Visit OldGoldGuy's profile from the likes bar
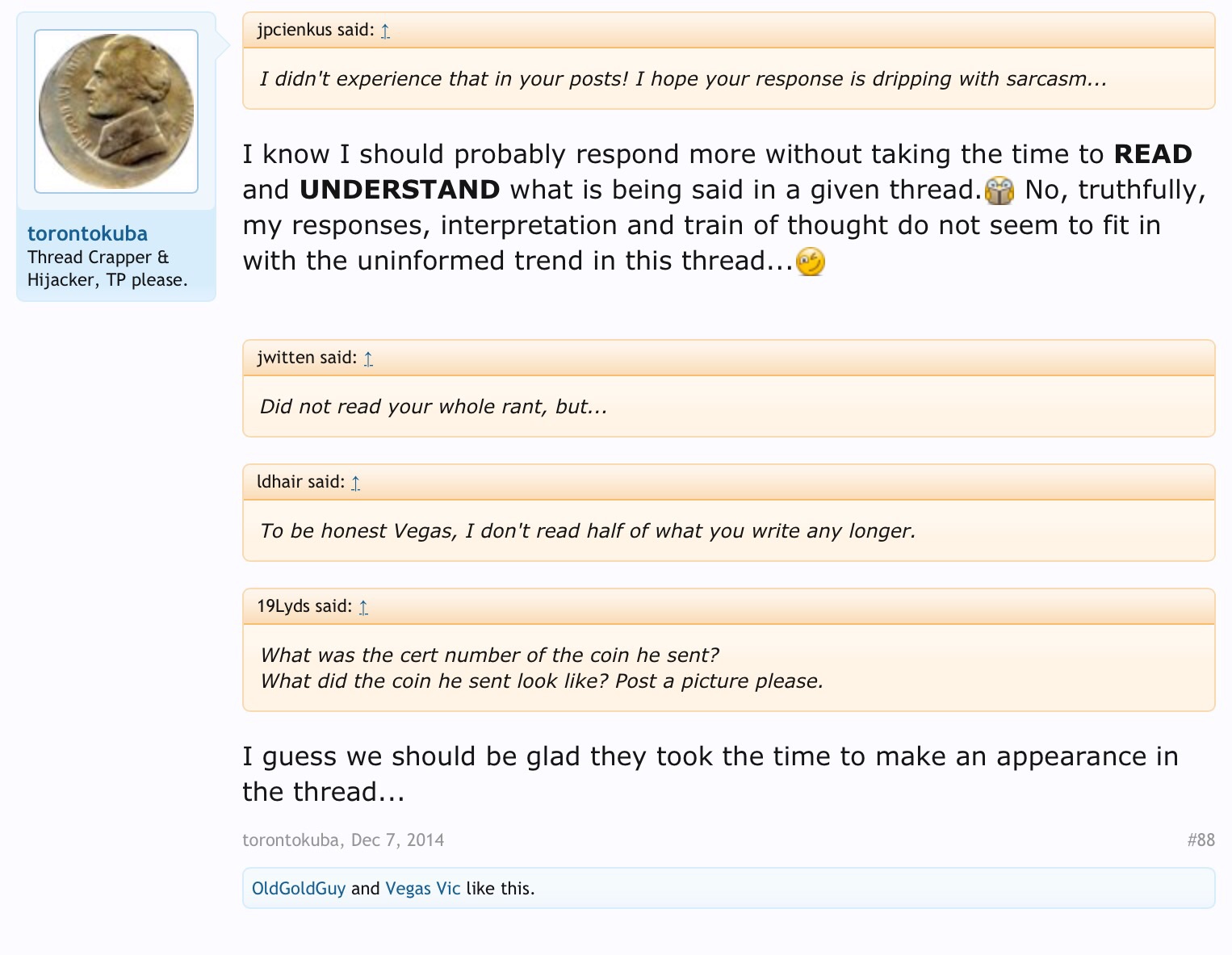 (299, 889)
